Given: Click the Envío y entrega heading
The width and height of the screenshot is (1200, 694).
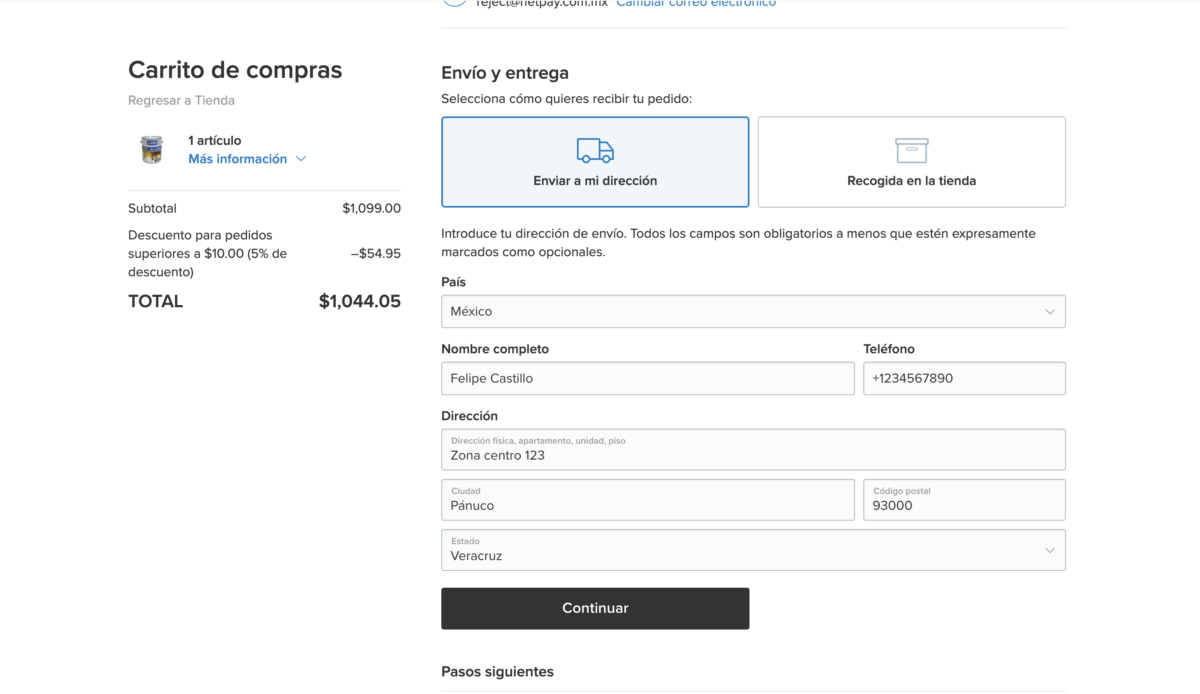Looking at the screenshot, I should point(504,72).
